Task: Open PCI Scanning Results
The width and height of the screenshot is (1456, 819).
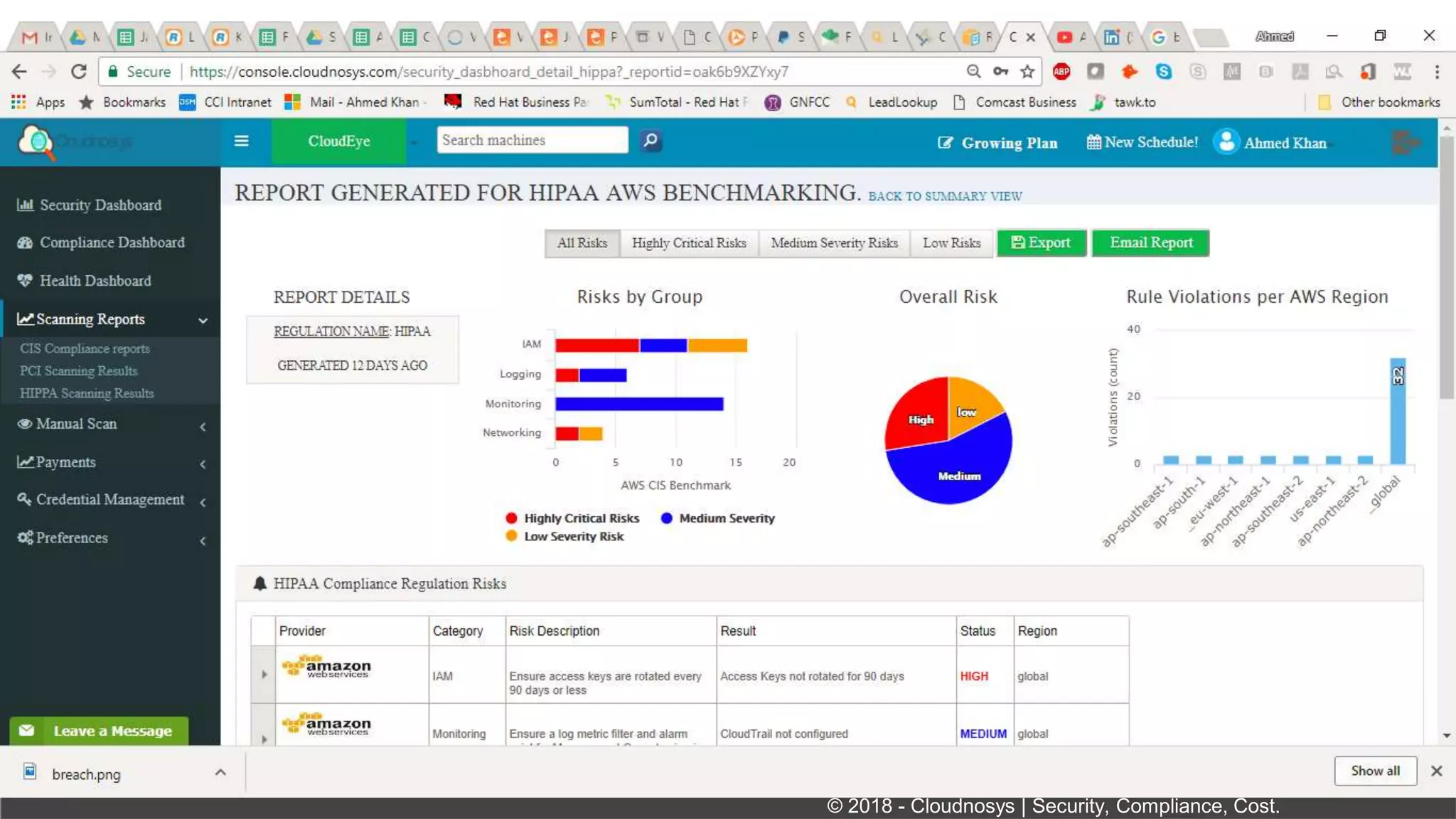Action: click(79, 371)
